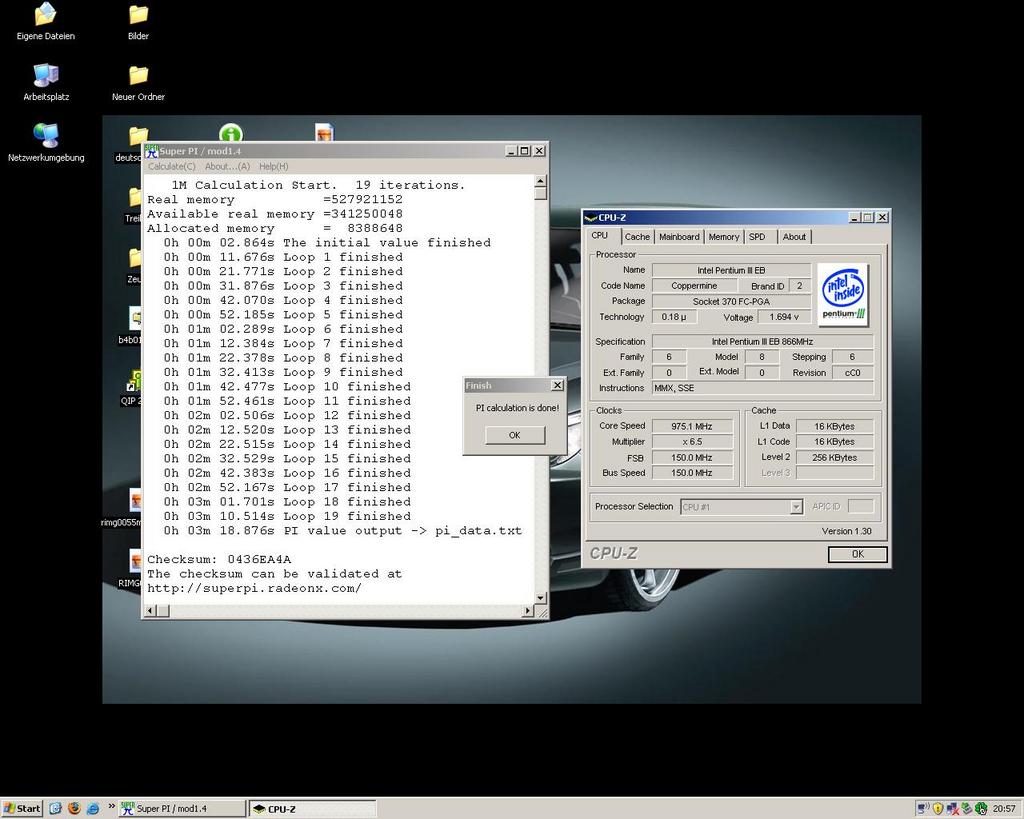
Task: Click the green clock-badged tray icon
Action: (x=980, y=809)
